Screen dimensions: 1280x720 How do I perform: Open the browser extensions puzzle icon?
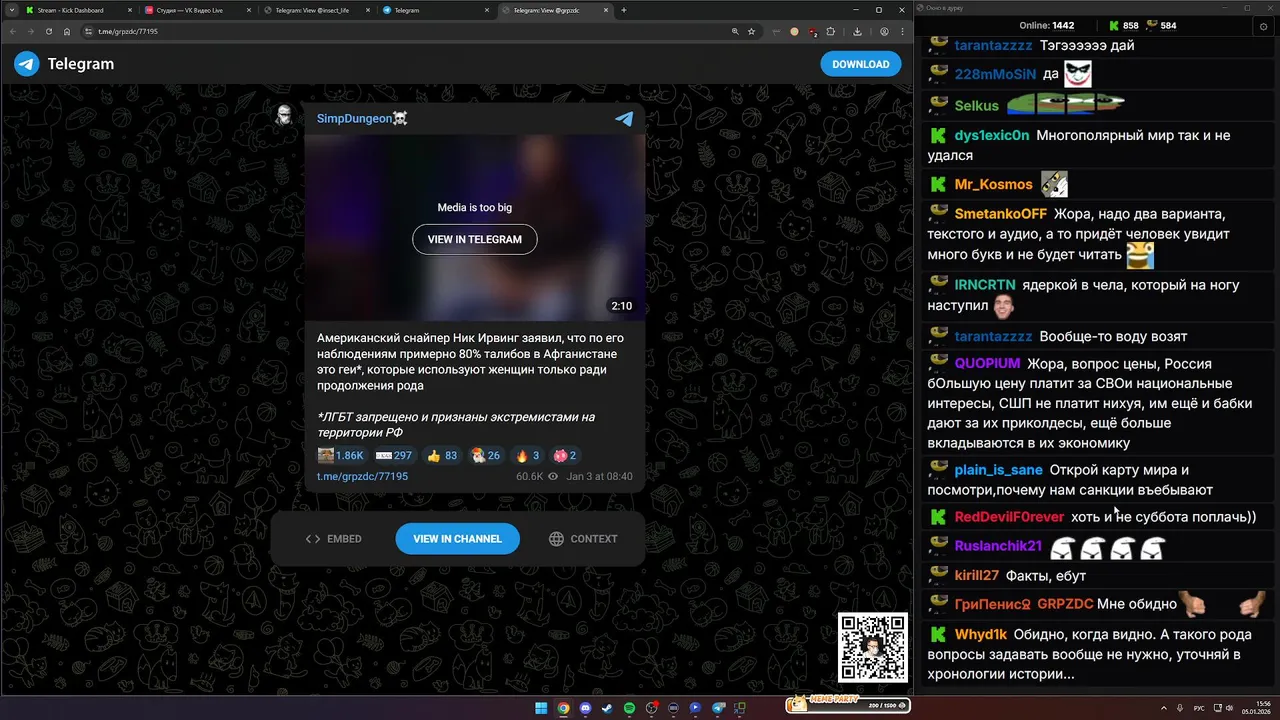point(830,31)
